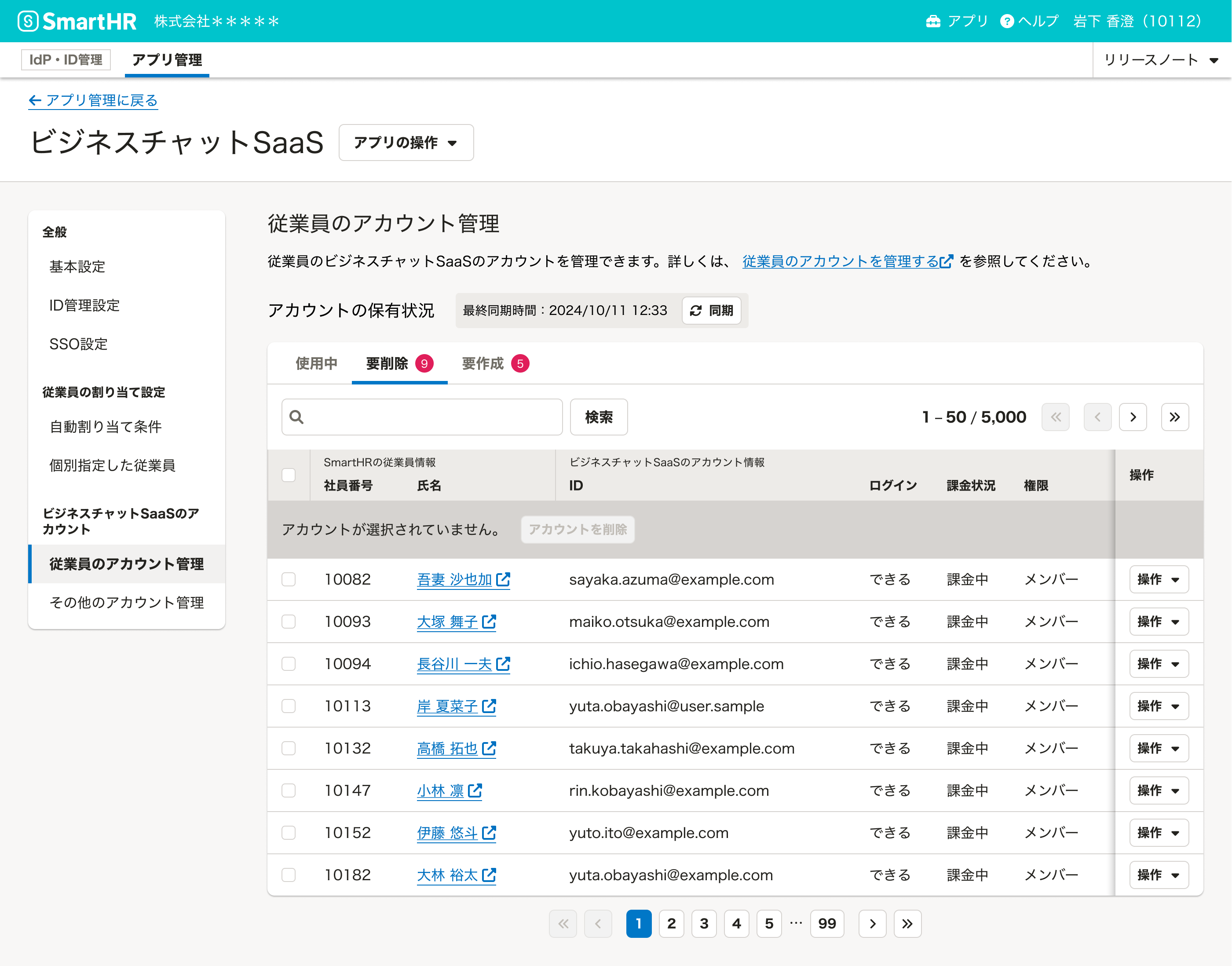
Task: Click bottom previous-page chevron
Action: [598, 924]
